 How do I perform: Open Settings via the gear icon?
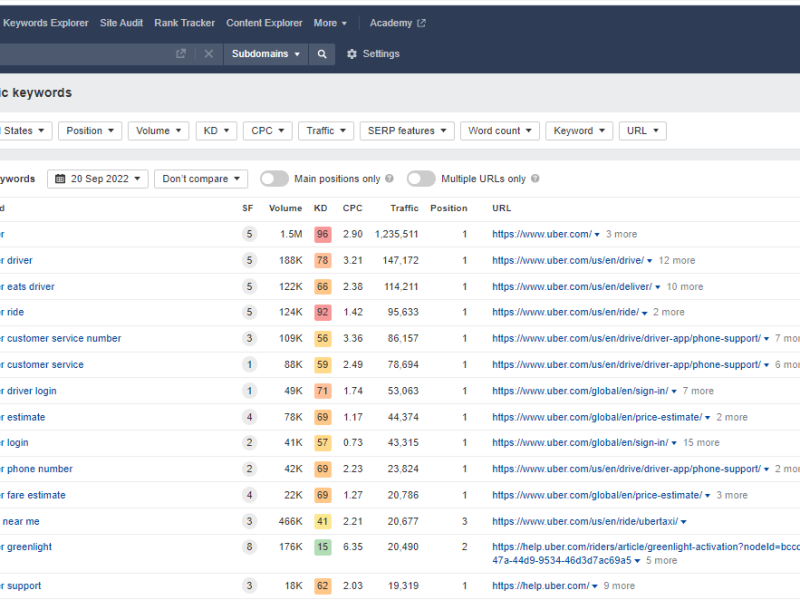[x=351, y=54]
